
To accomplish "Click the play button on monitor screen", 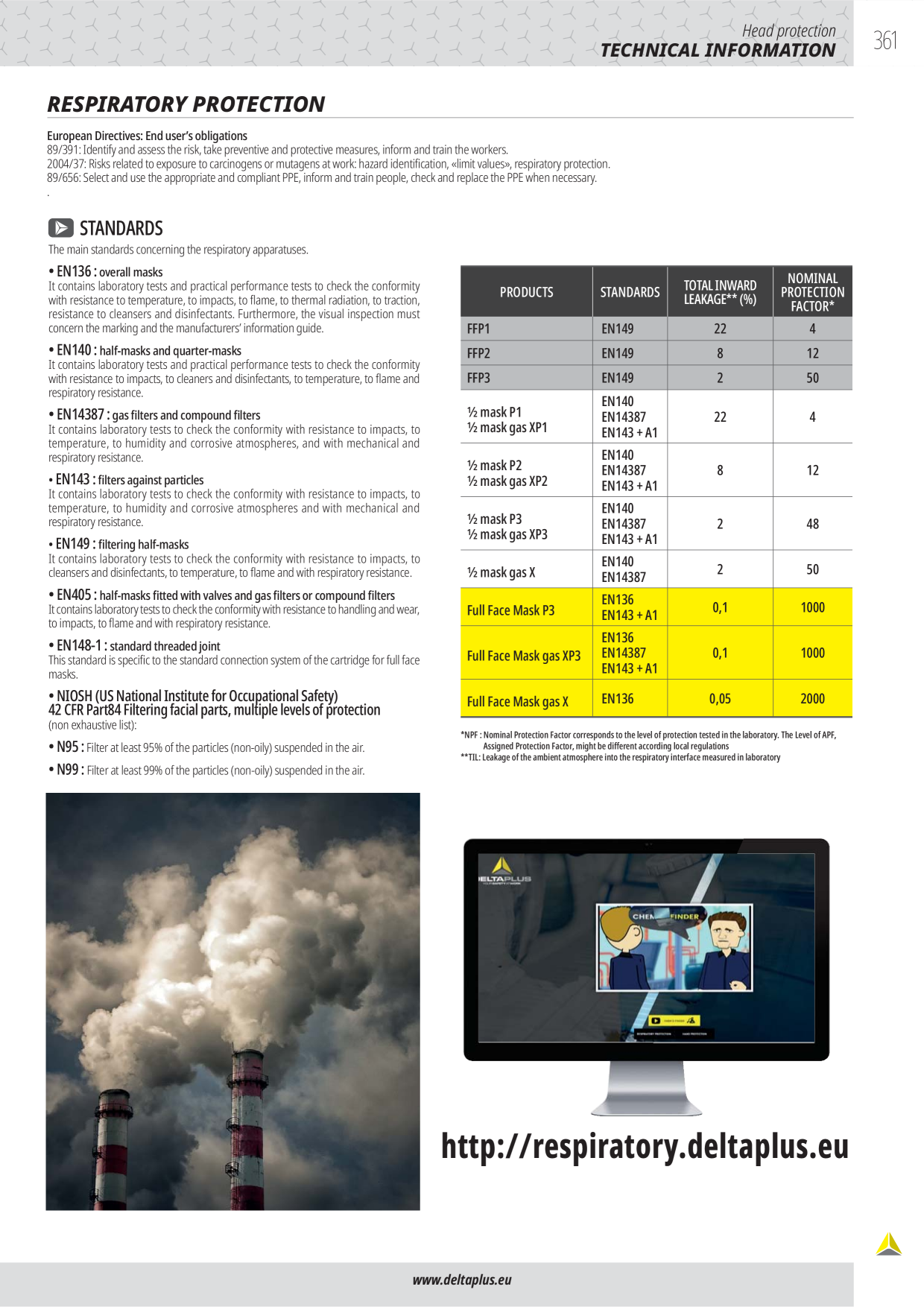I will click(656, 1021).
